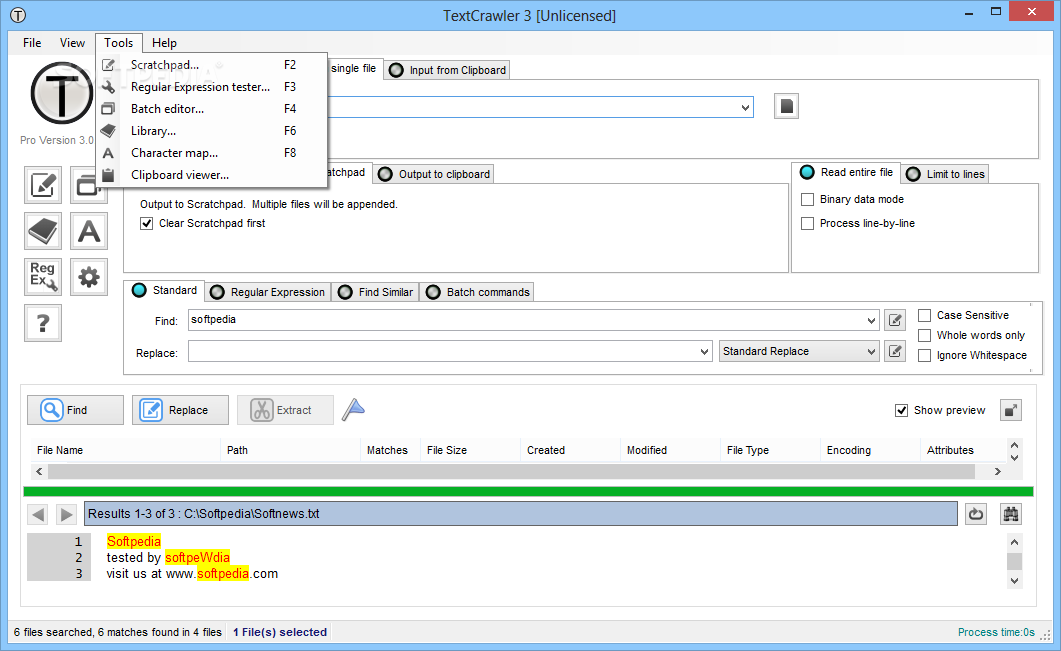Image resolution: width=1061 pixels, height=651 pixels.
Task: Click the large TextCrawler T logo
Action: pyautogui.click(x=62, y=94)
